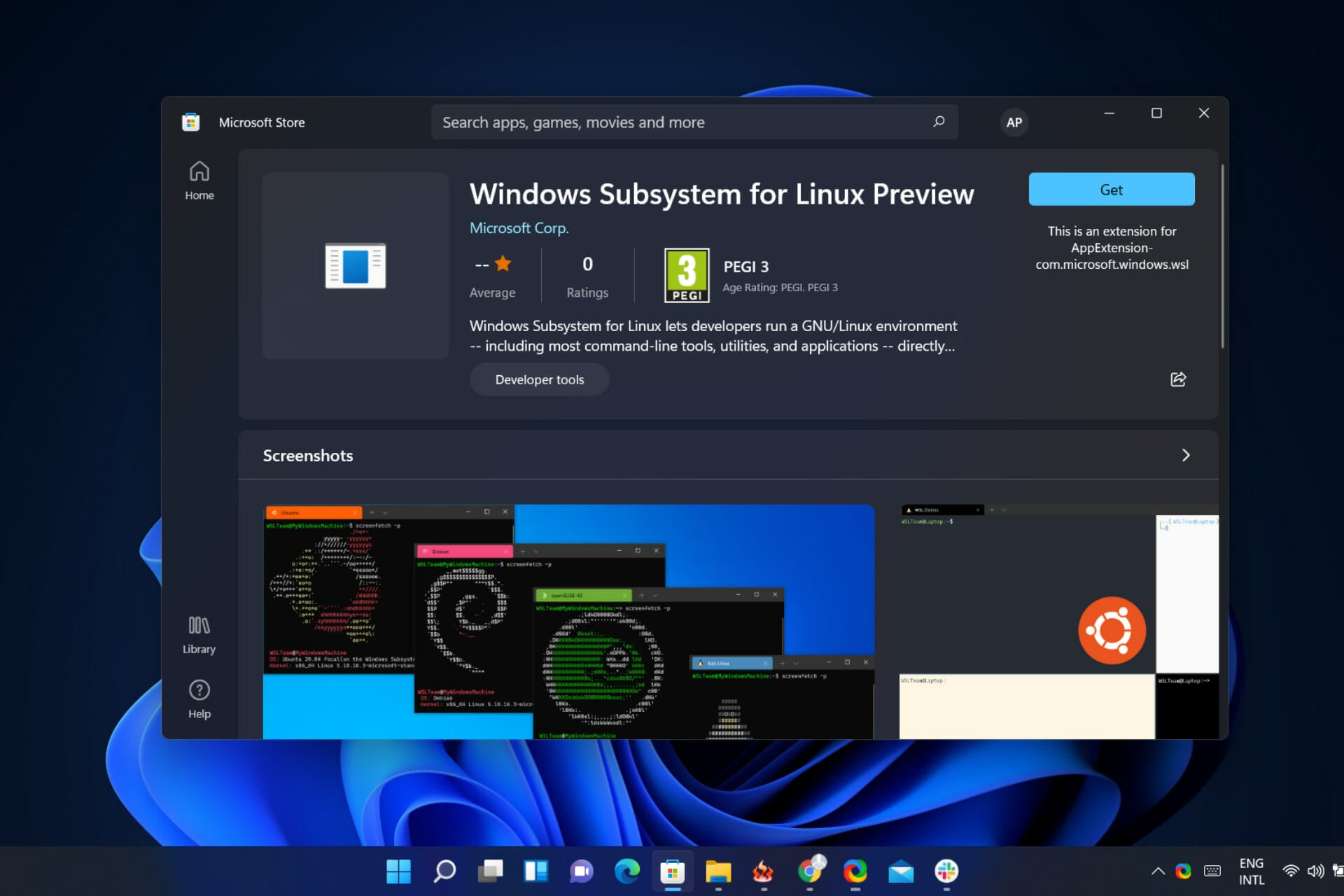This screenshot has height=896, width=1344.
Task: Select the Developer tools category tag
Action: (539, 379)
